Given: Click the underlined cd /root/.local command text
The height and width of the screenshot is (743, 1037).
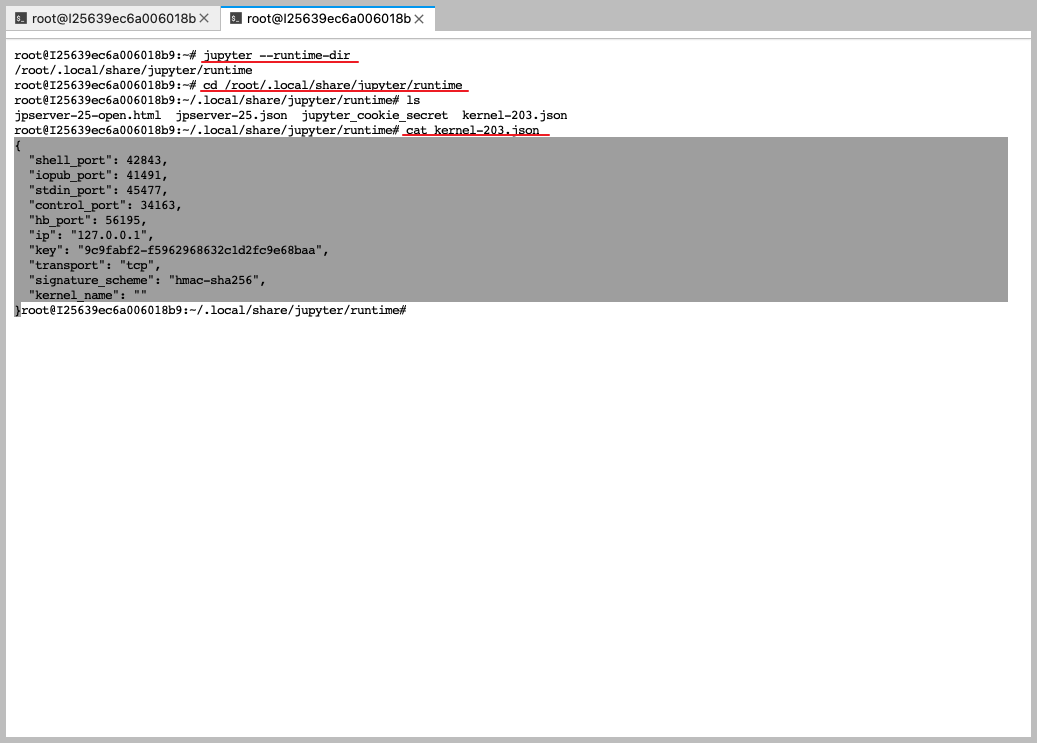Looking at the screenshot, I should pyautogui.click(x=333, y=85).
